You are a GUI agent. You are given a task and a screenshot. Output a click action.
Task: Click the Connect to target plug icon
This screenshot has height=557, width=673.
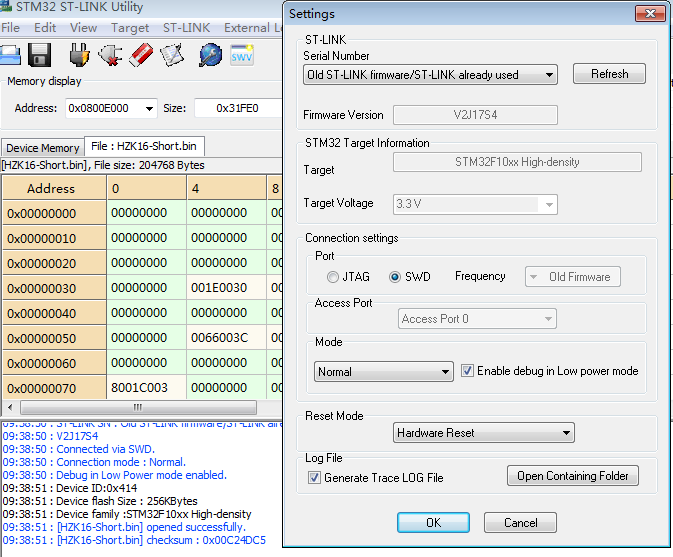pyautogui.click(x=79, y=55)
